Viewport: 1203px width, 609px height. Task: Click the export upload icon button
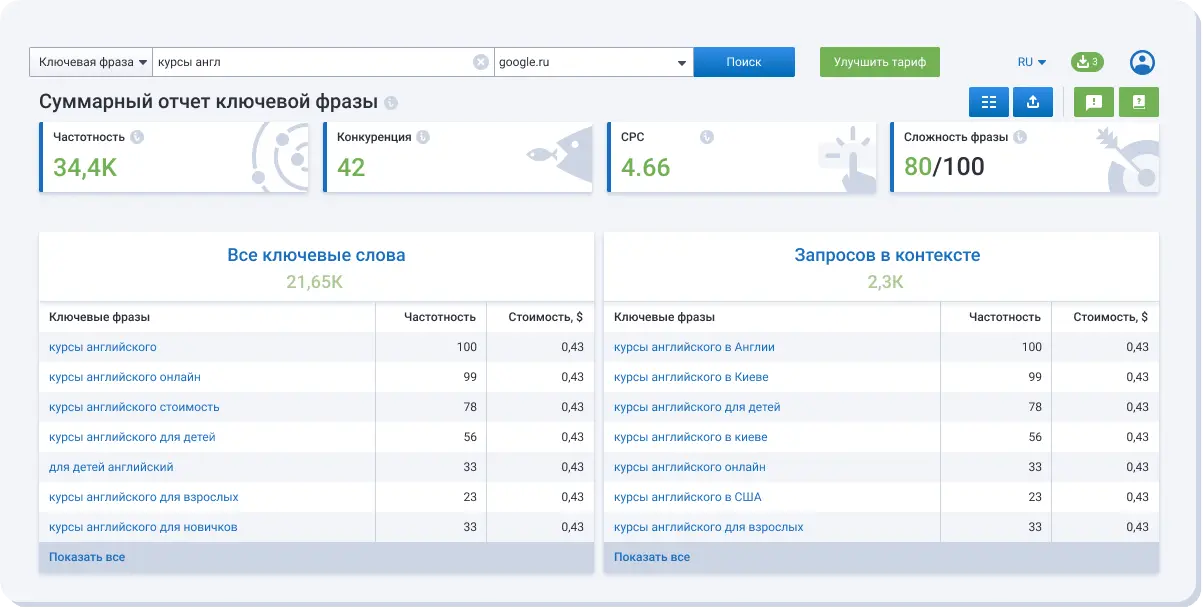(1033, 102)
